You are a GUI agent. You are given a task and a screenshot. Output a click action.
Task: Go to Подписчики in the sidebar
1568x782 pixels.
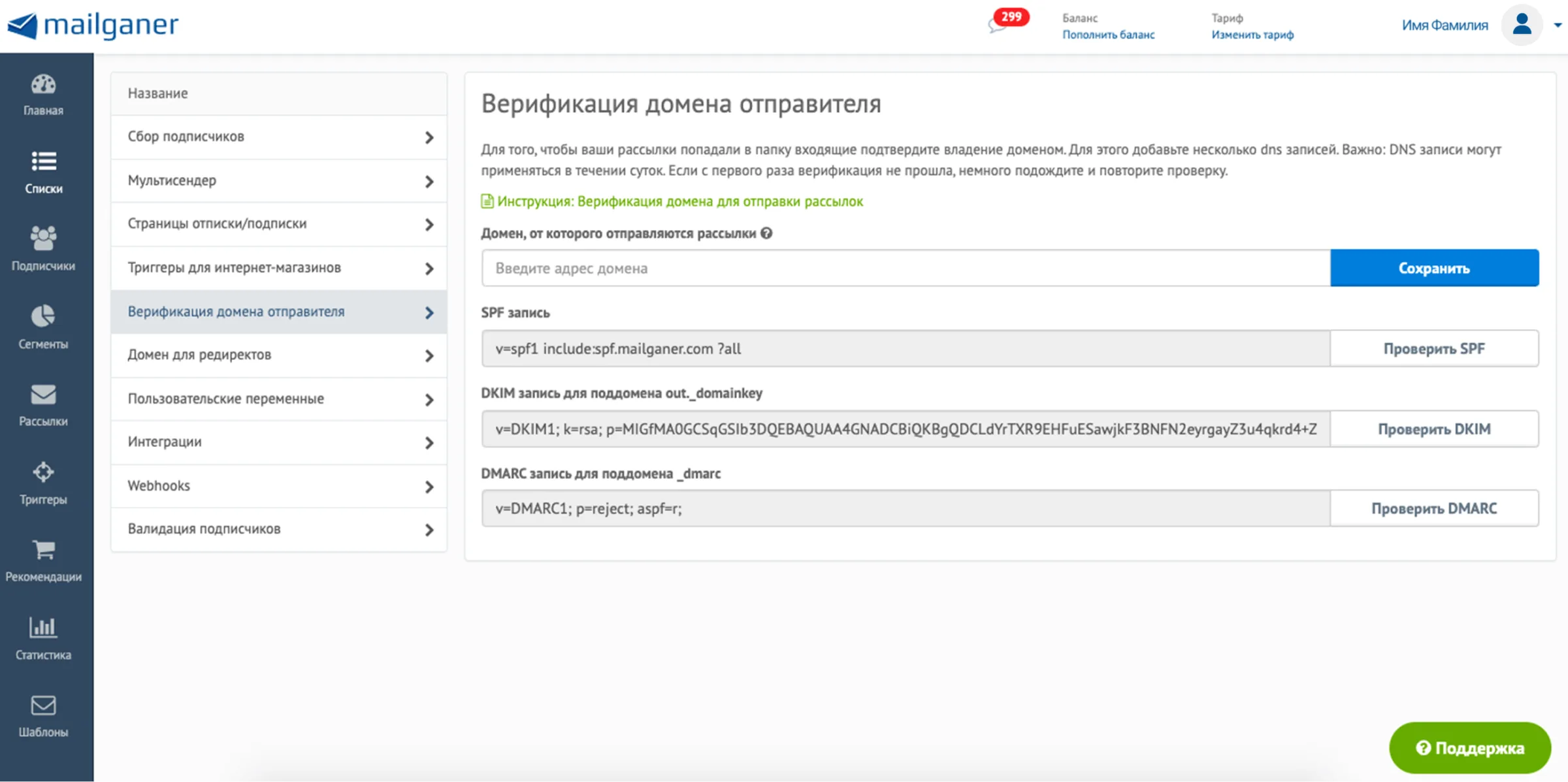(43, 249)
